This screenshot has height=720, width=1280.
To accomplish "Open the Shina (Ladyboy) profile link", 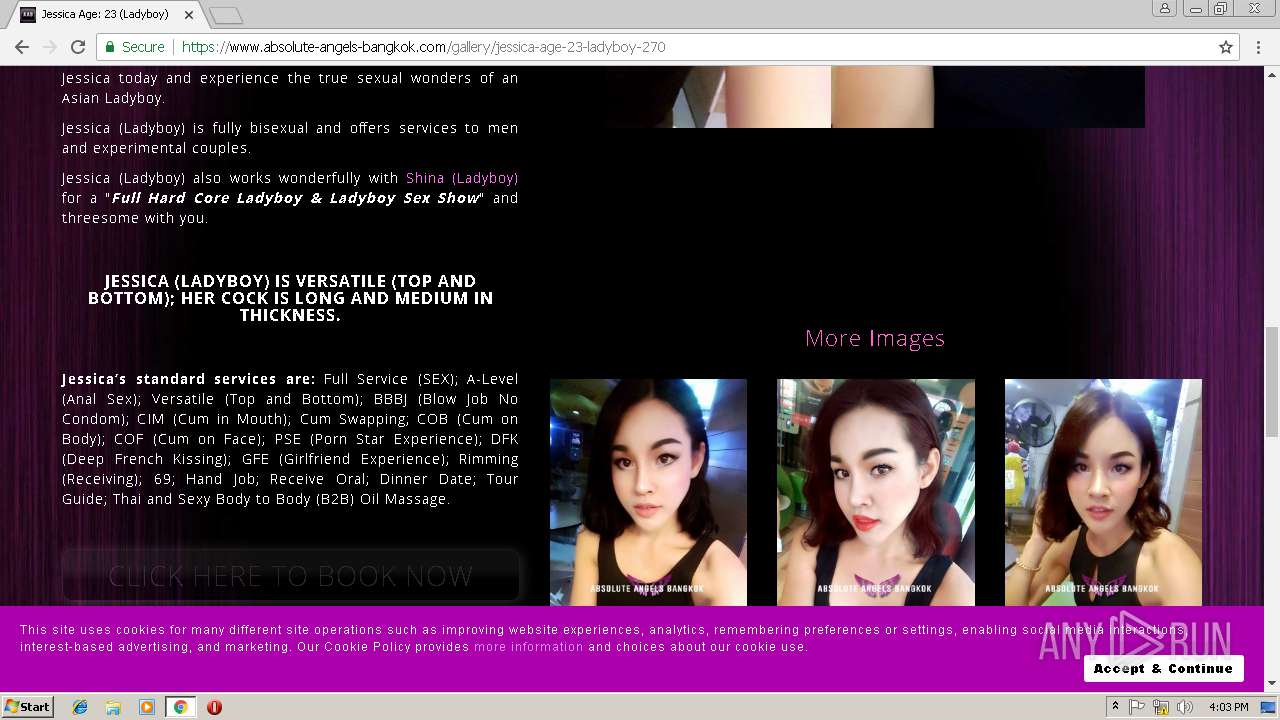I will coord(462,178).
